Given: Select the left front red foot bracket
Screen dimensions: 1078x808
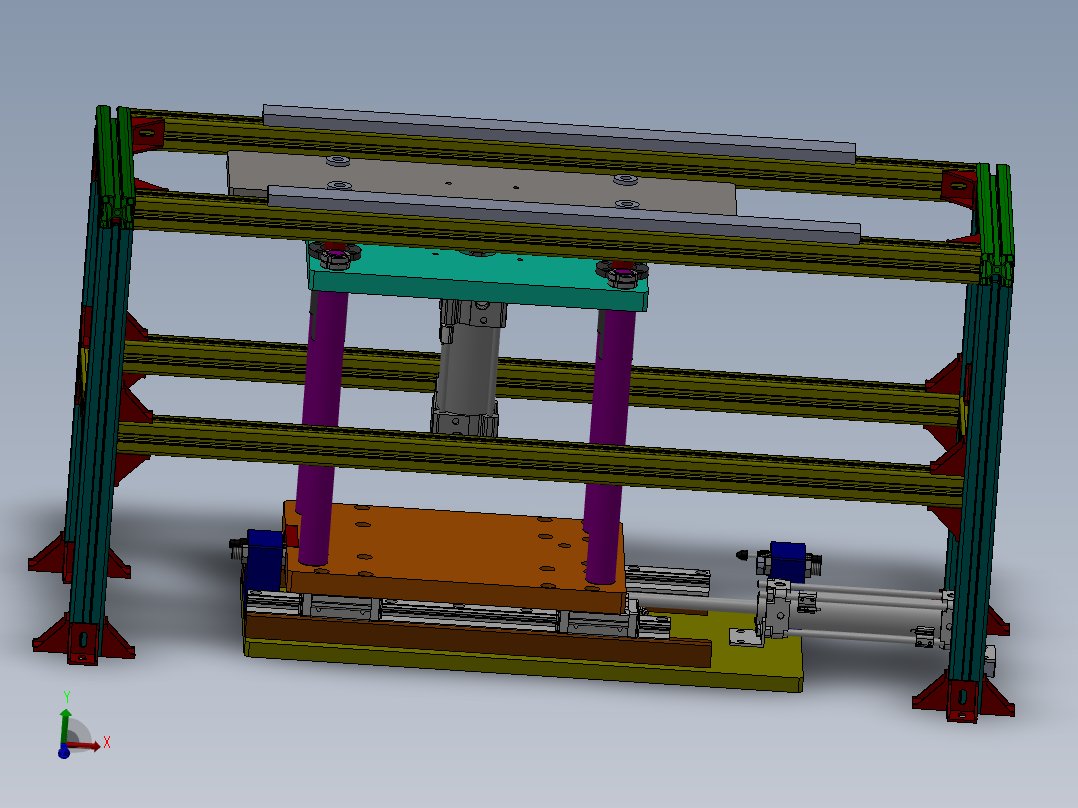Looking at the screenshot, I should tap(84, 638).
